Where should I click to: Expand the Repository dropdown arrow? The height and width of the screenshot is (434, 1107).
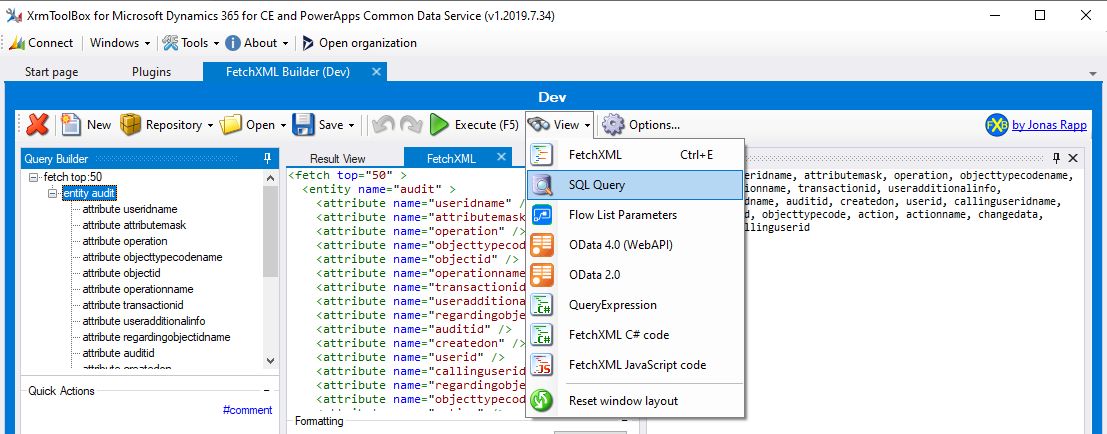point(210,126)
